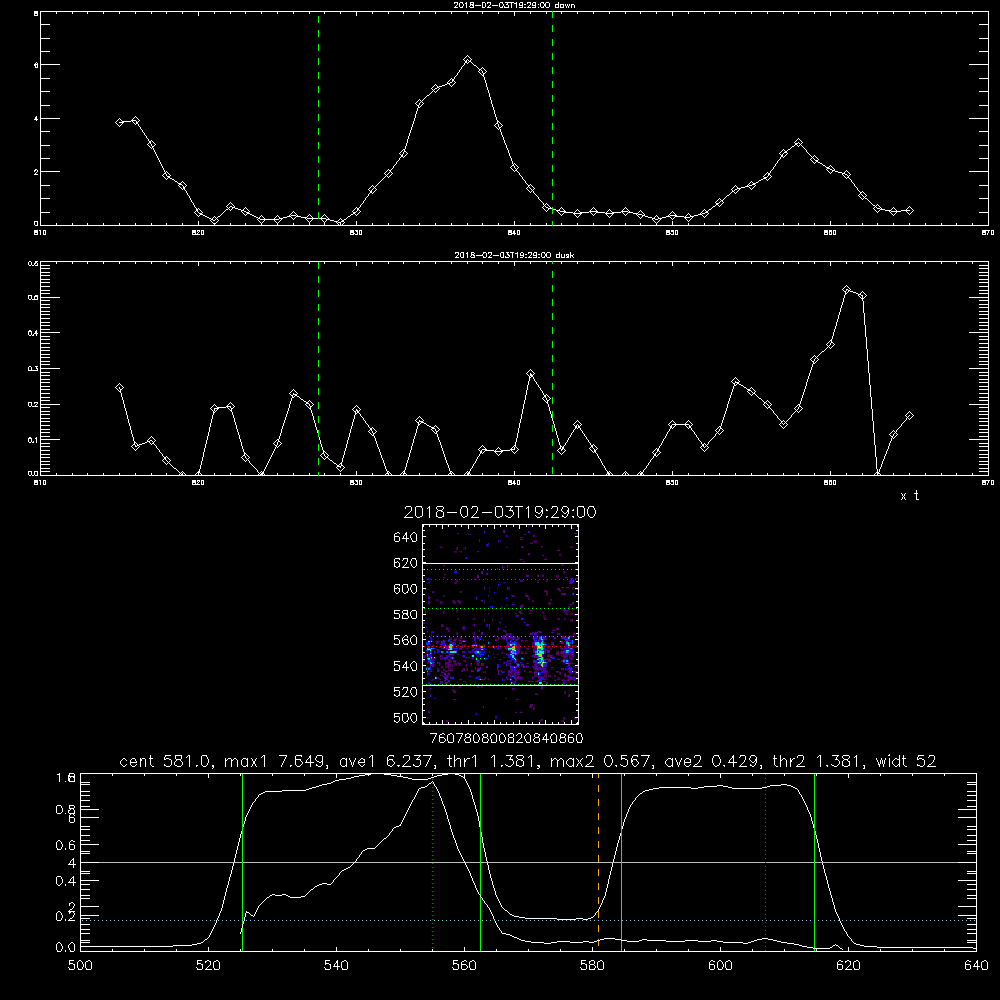Click bottom plot x-axis label 540

(336, 965)
